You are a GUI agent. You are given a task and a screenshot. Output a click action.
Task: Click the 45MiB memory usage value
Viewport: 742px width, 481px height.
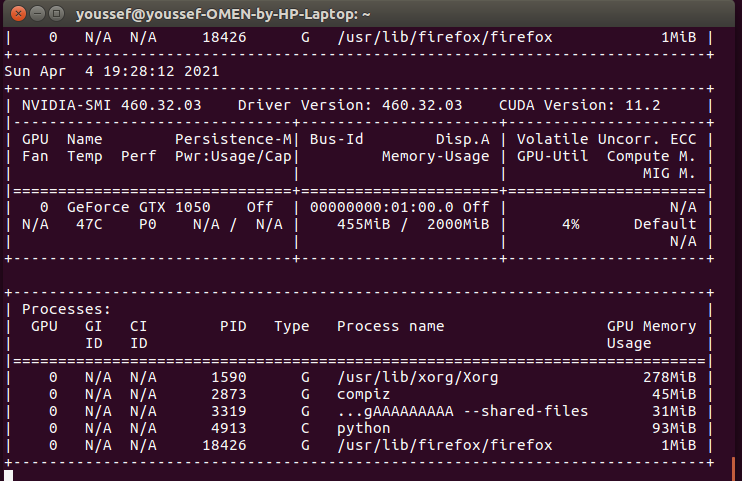coord(674,394)
